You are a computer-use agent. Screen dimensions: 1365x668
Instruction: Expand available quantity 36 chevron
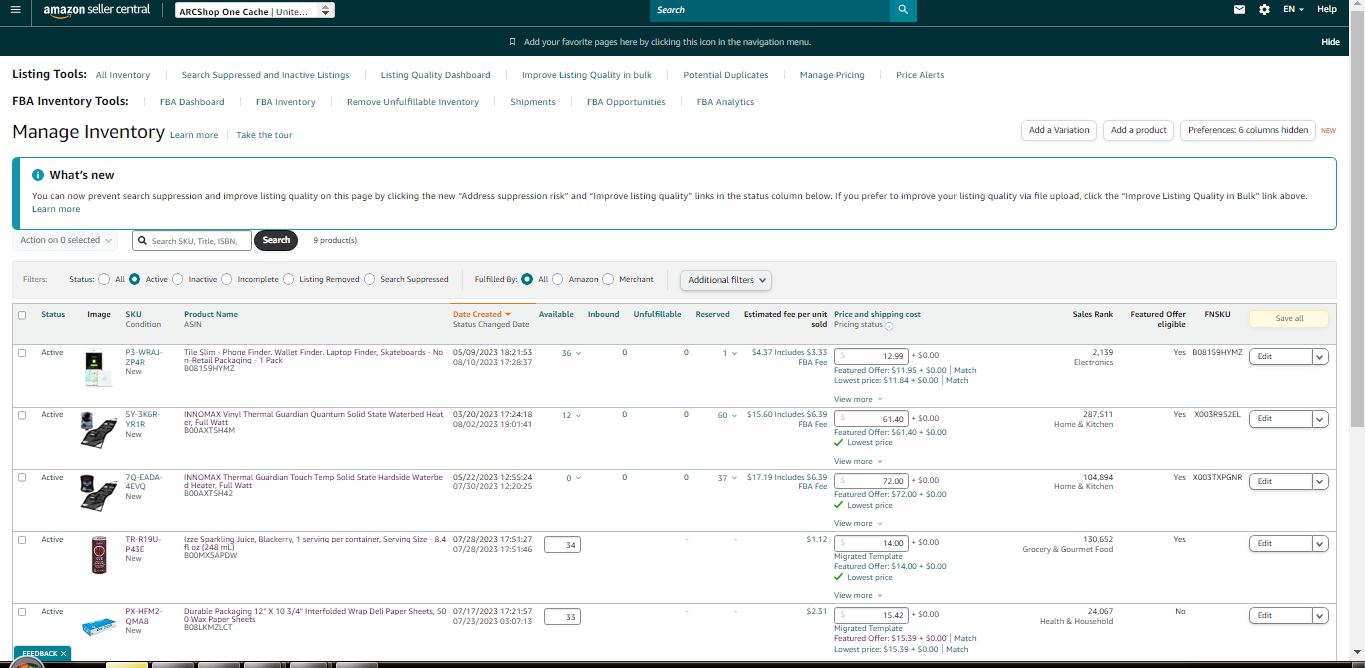578,354
